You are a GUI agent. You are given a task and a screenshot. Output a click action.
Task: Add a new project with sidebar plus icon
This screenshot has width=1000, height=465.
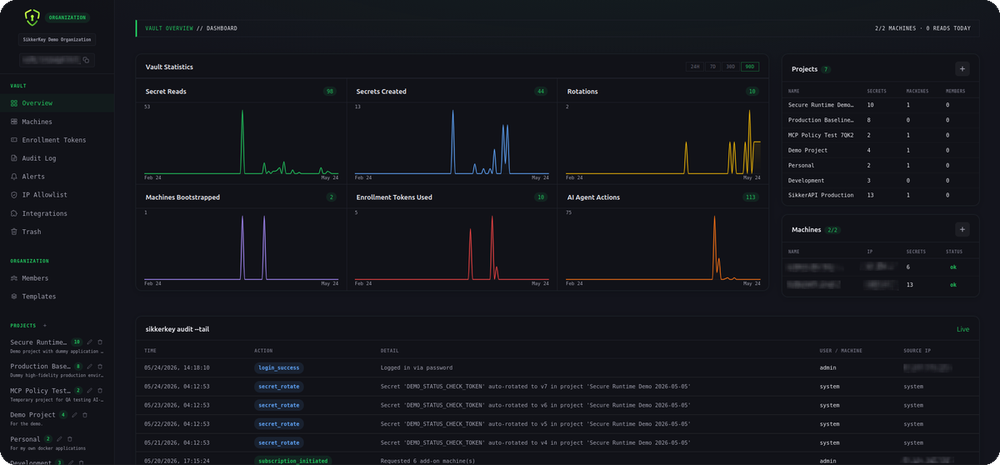tap(45, 325)
